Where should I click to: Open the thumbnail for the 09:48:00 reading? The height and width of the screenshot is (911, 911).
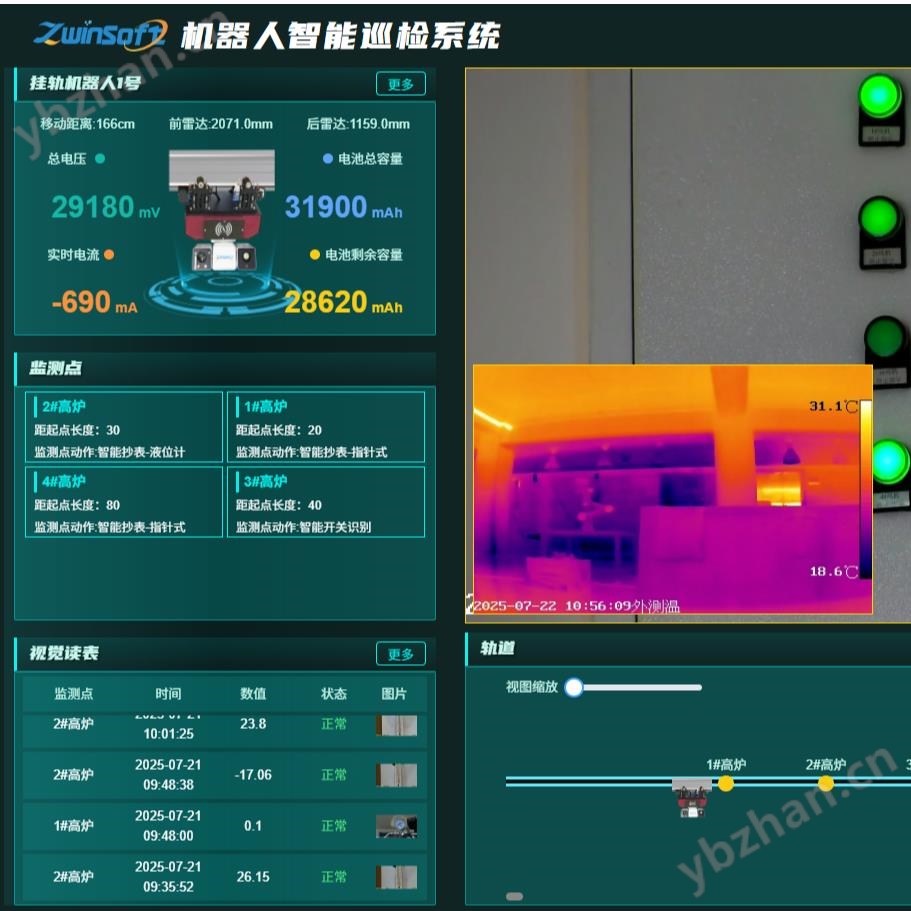[x=396, y=826]
